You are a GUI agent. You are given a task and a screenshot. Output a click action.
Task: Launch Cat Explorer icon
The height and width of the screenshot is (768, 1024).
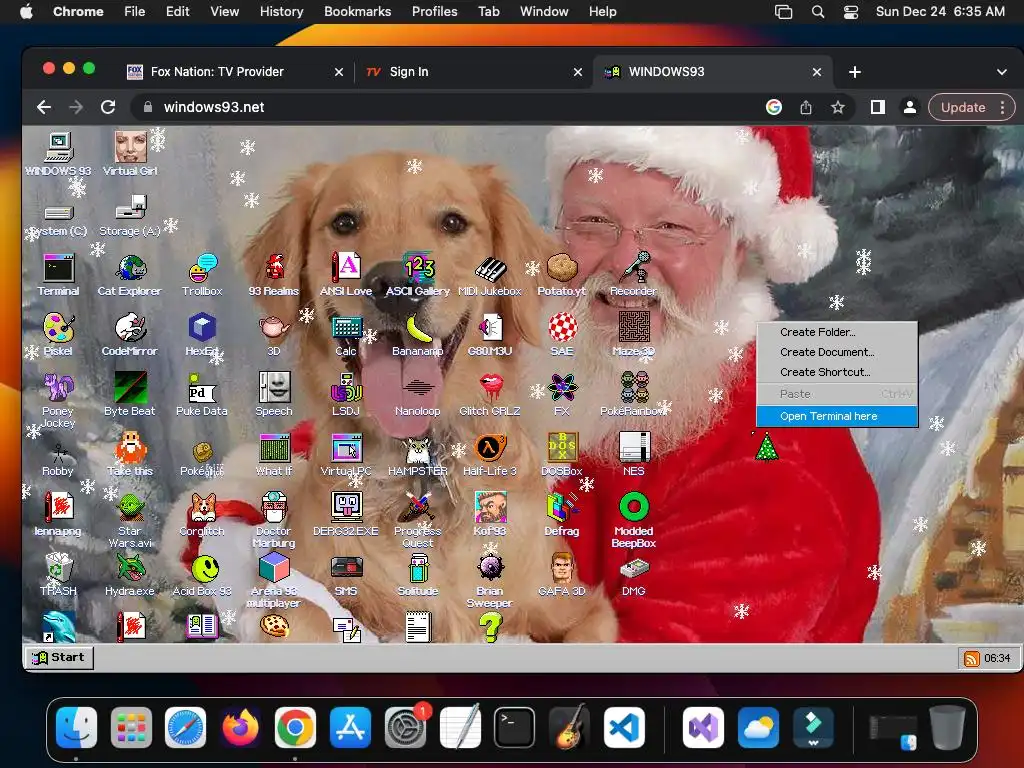129,274
